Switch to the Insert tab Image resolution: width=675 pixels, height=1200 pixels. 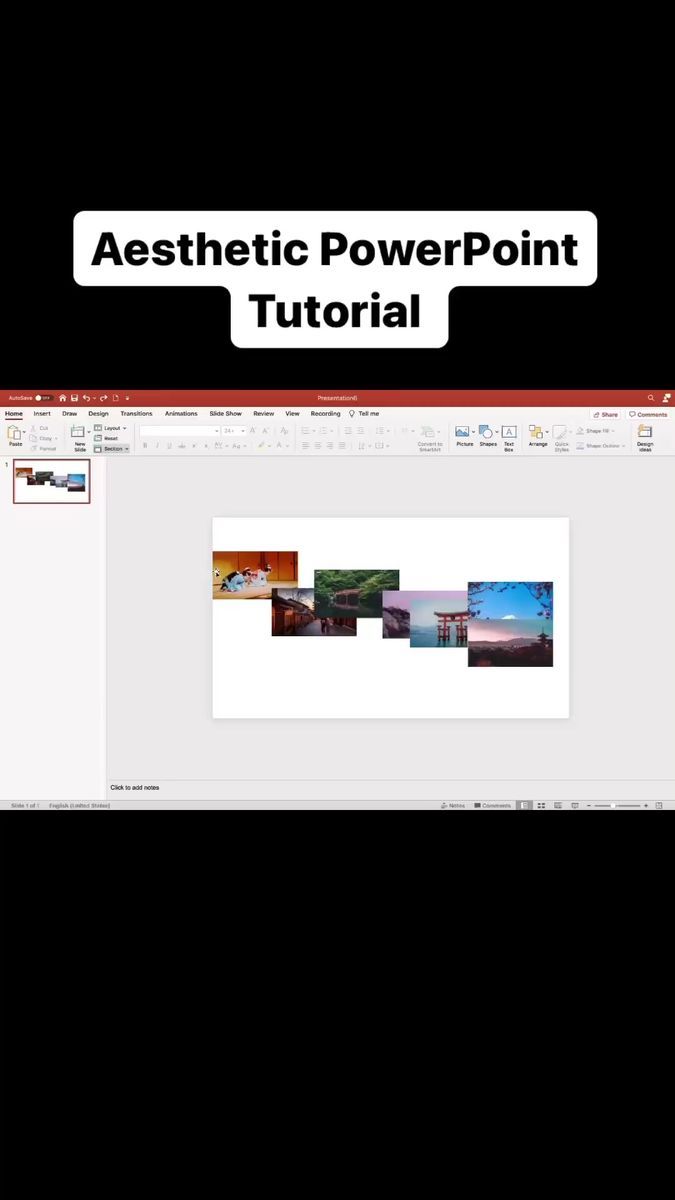click(x=42, y=414)
